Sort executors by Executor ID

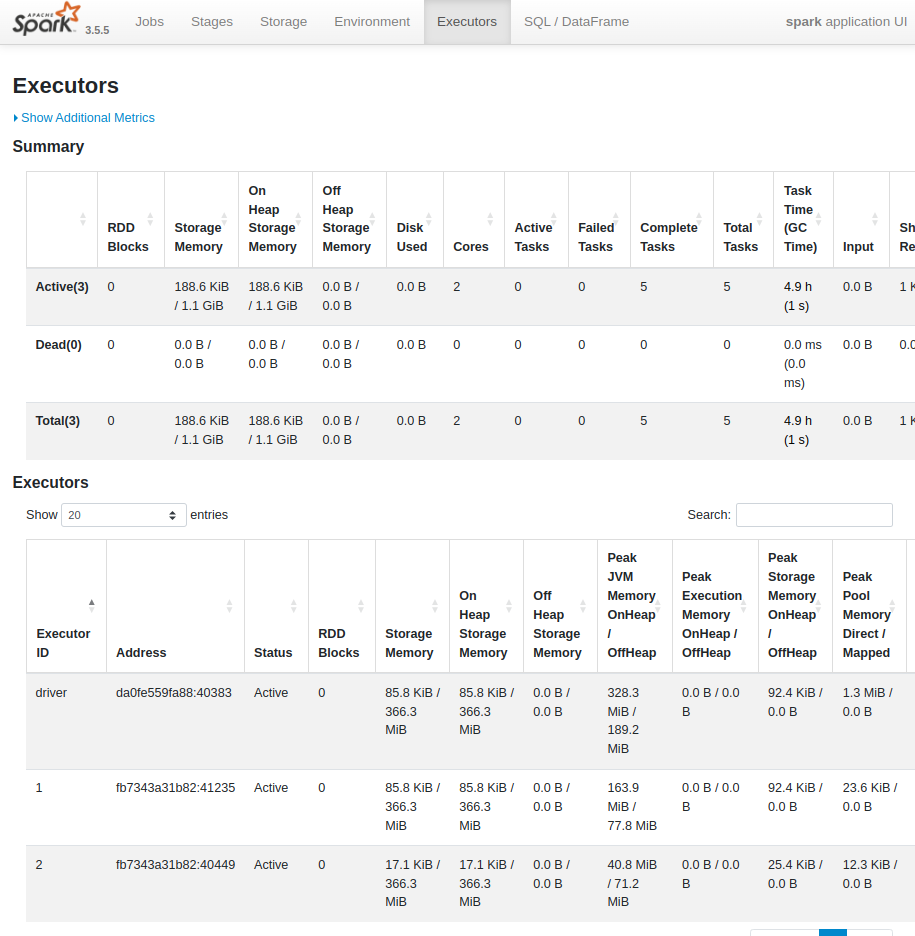pos(66,606)
